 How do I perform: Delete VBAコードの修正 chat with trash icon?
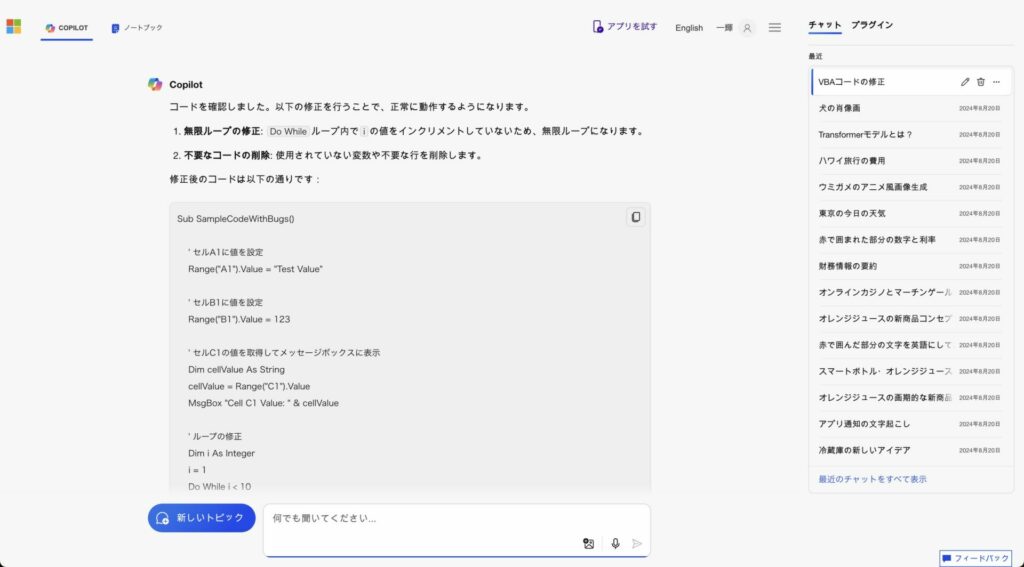point(980,82)
